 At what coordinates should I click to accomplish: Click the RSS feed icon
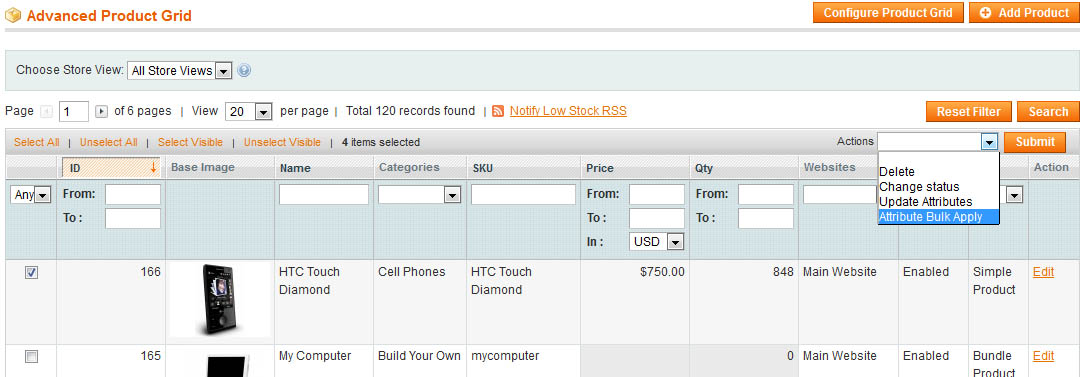pos(498,111)
